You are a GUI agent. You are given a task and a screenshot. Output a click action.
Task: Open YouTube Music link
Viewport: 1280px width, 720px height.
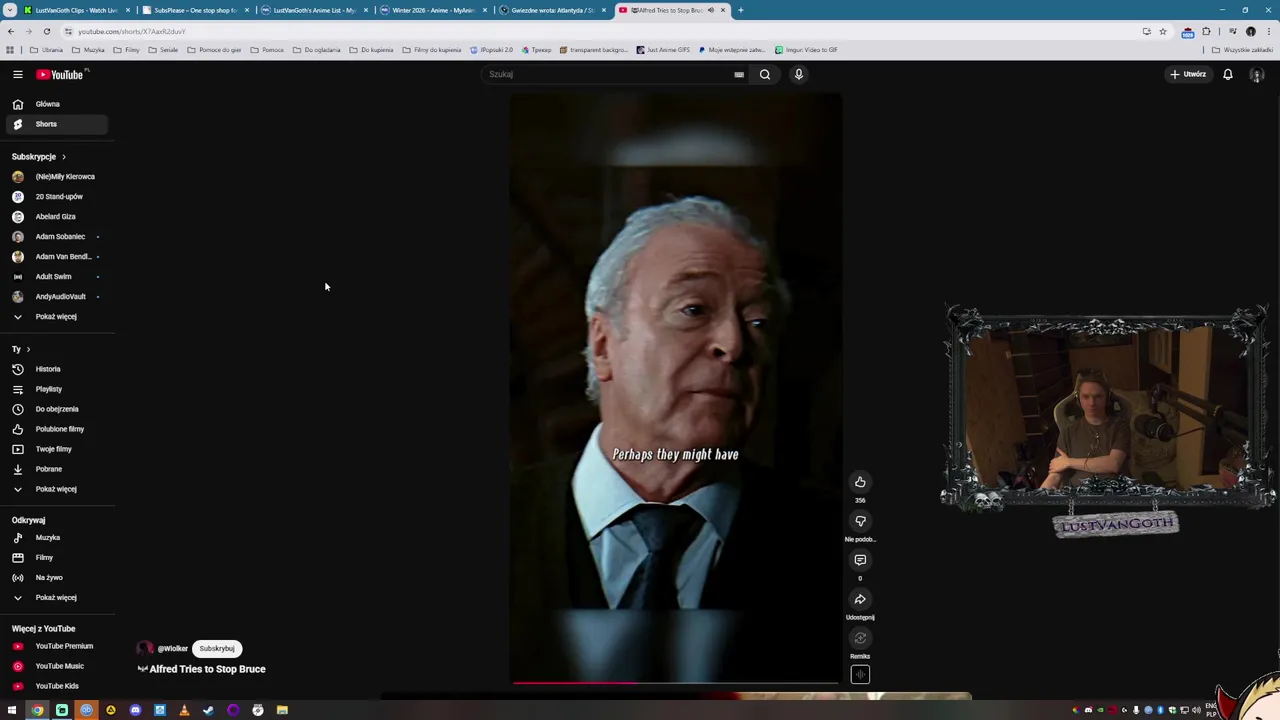click(56, 666)
